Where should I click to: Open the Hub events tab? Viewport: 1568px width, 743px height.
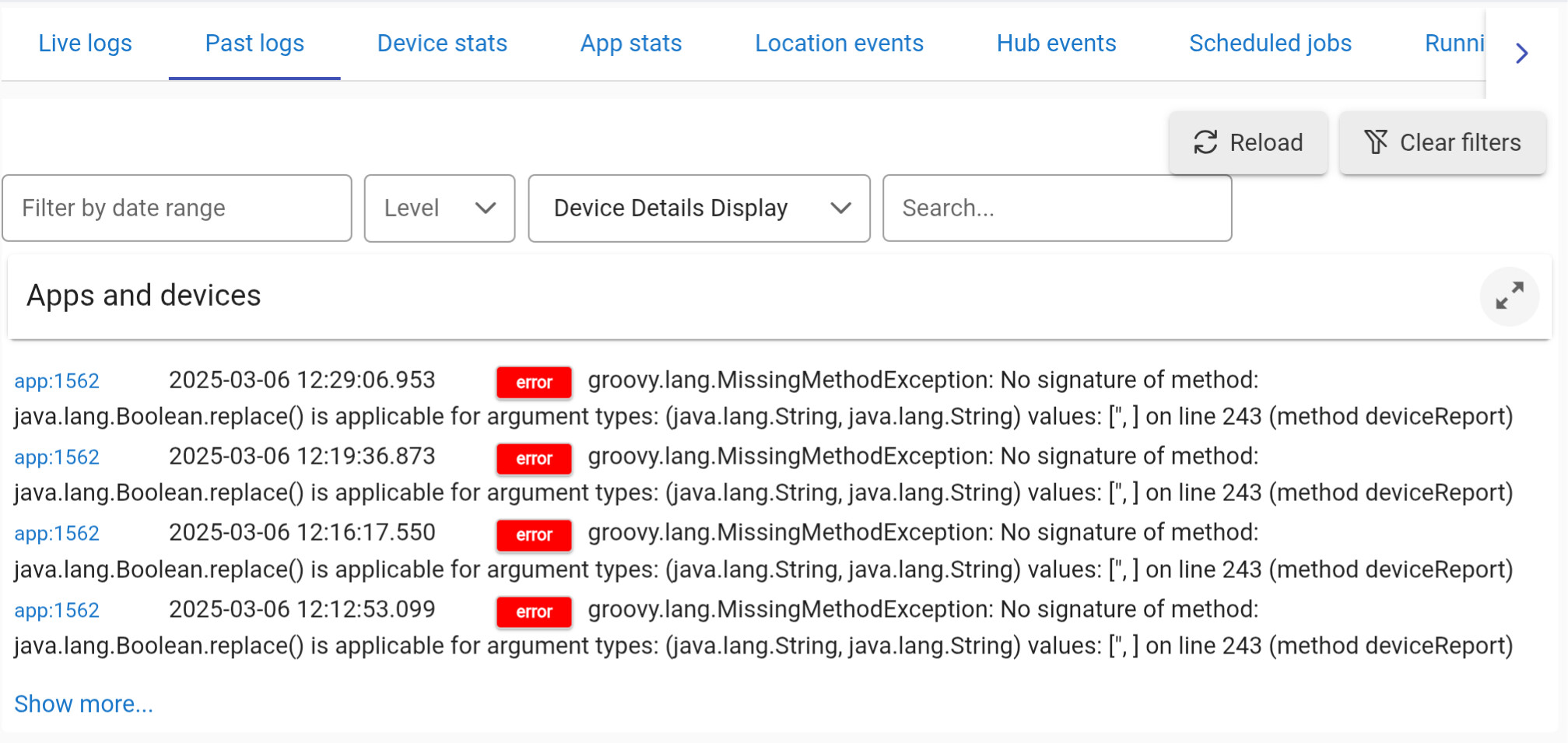click(x=1056, y=44)
